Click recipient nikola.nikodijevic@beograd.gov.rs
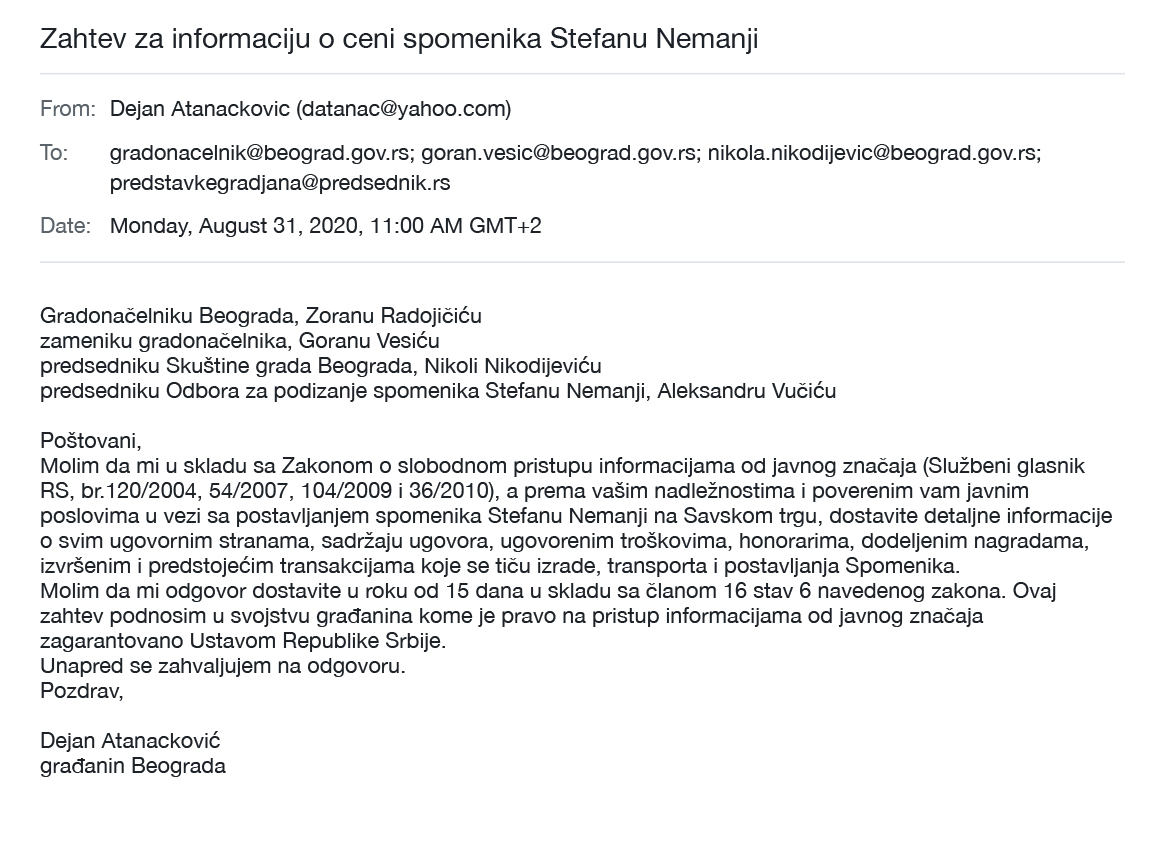This screenshot has height=842, width=1165. pyautogui.click(x=874, y=153)
